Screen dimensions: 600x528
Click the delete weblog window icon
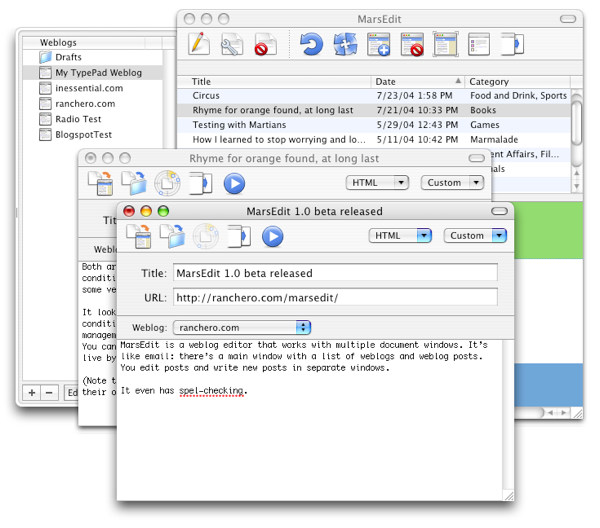point(412,44)
